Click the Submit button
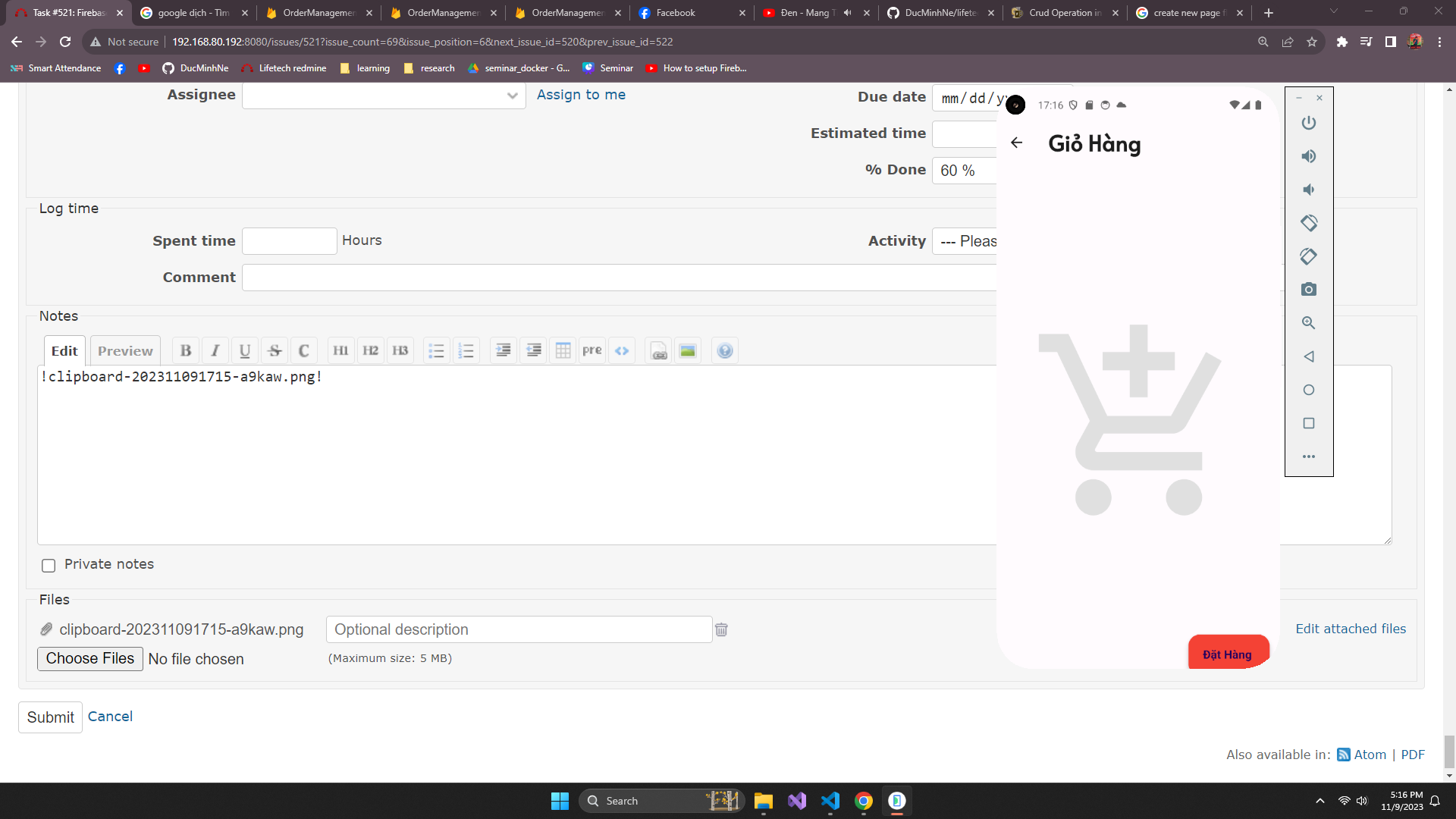 coord(50,717)
